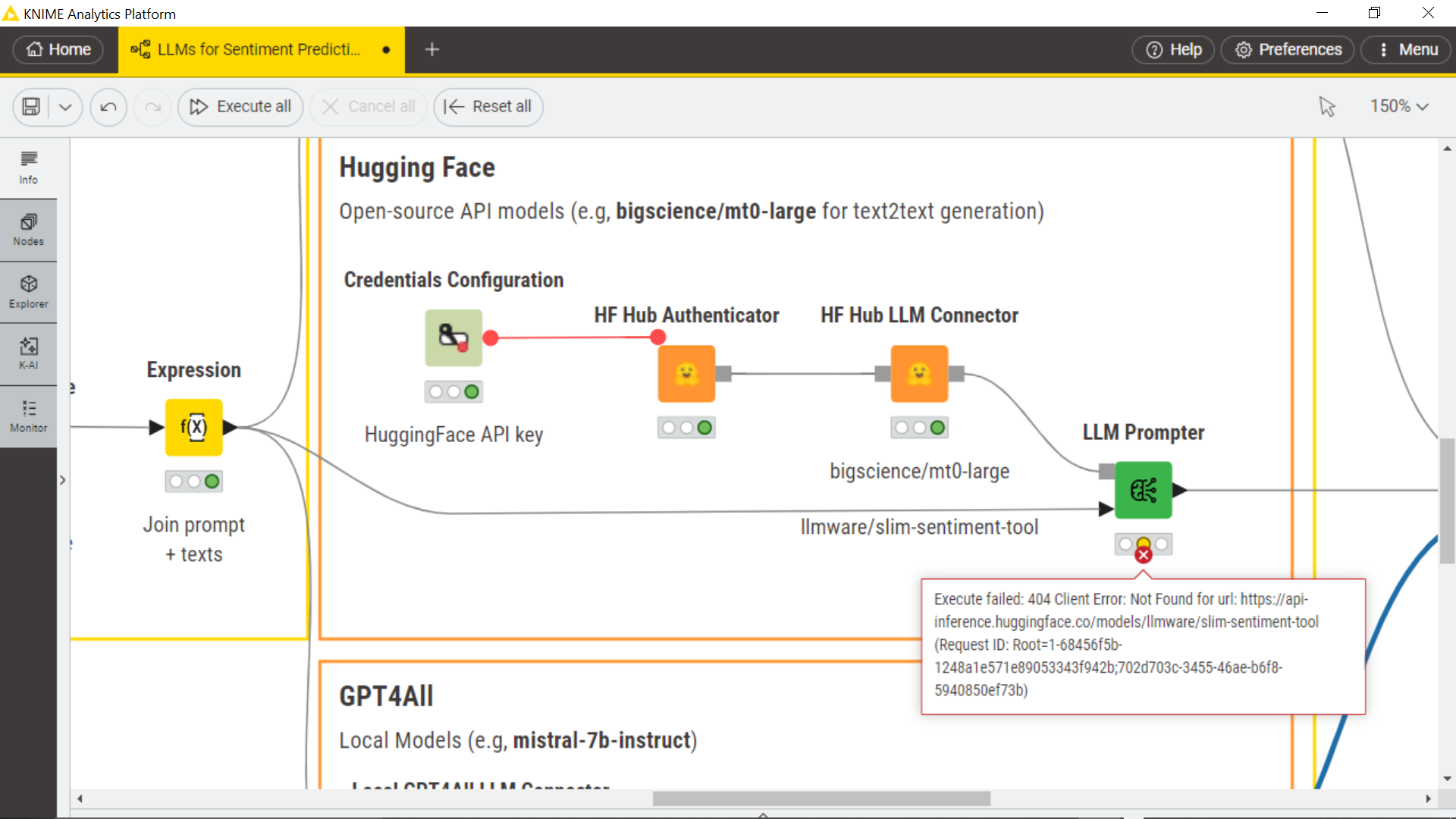The width and height of the screenshot is (1456, 819).
Task: Redo the last undone action
Action: tap(152, 107)
